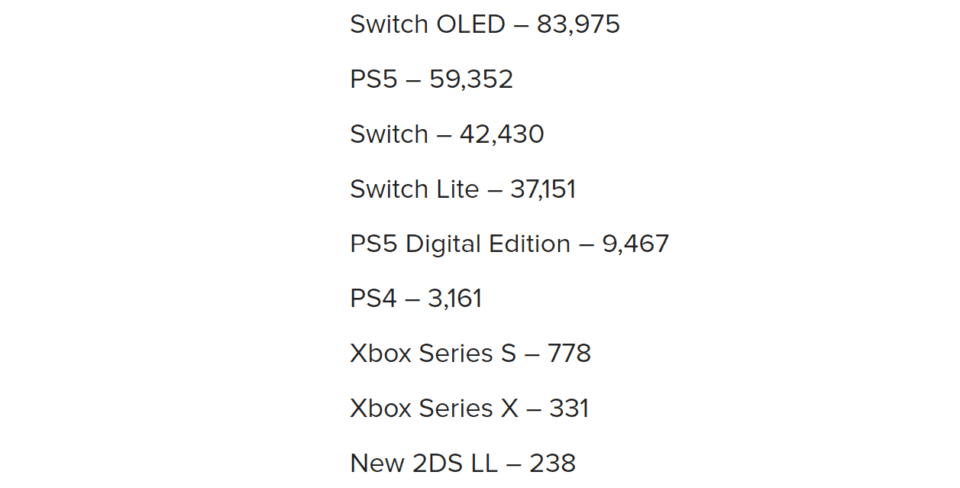Click the Switch Lite console name
Screen dimensions: 960x488
pos(414,189)
